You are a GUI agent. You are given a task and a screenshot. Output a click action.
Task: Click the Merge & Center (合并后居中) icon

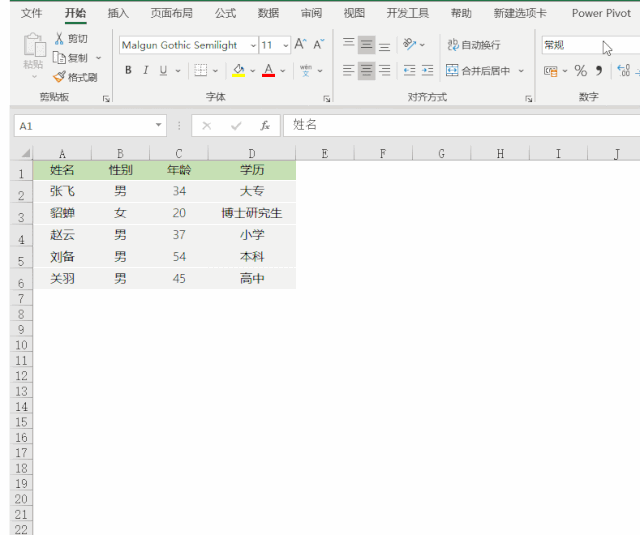click(x=452, y=70)
